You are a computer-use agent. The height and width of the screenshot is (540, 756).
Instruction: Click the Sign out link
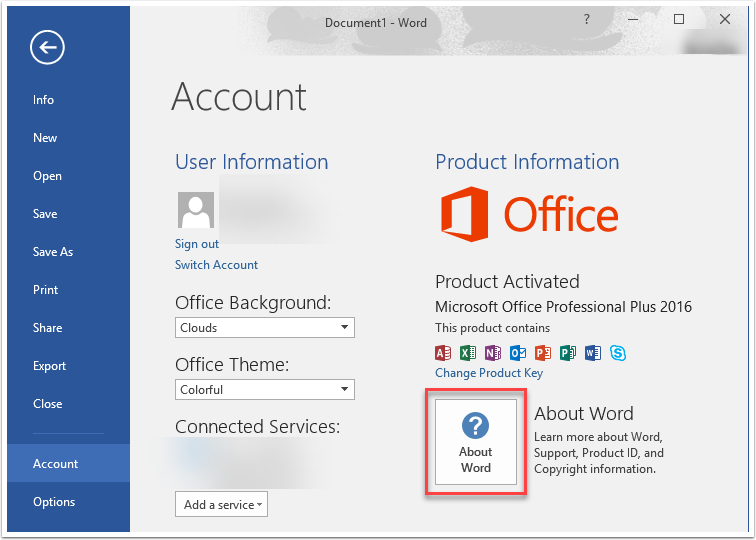(x=197, y=244)
